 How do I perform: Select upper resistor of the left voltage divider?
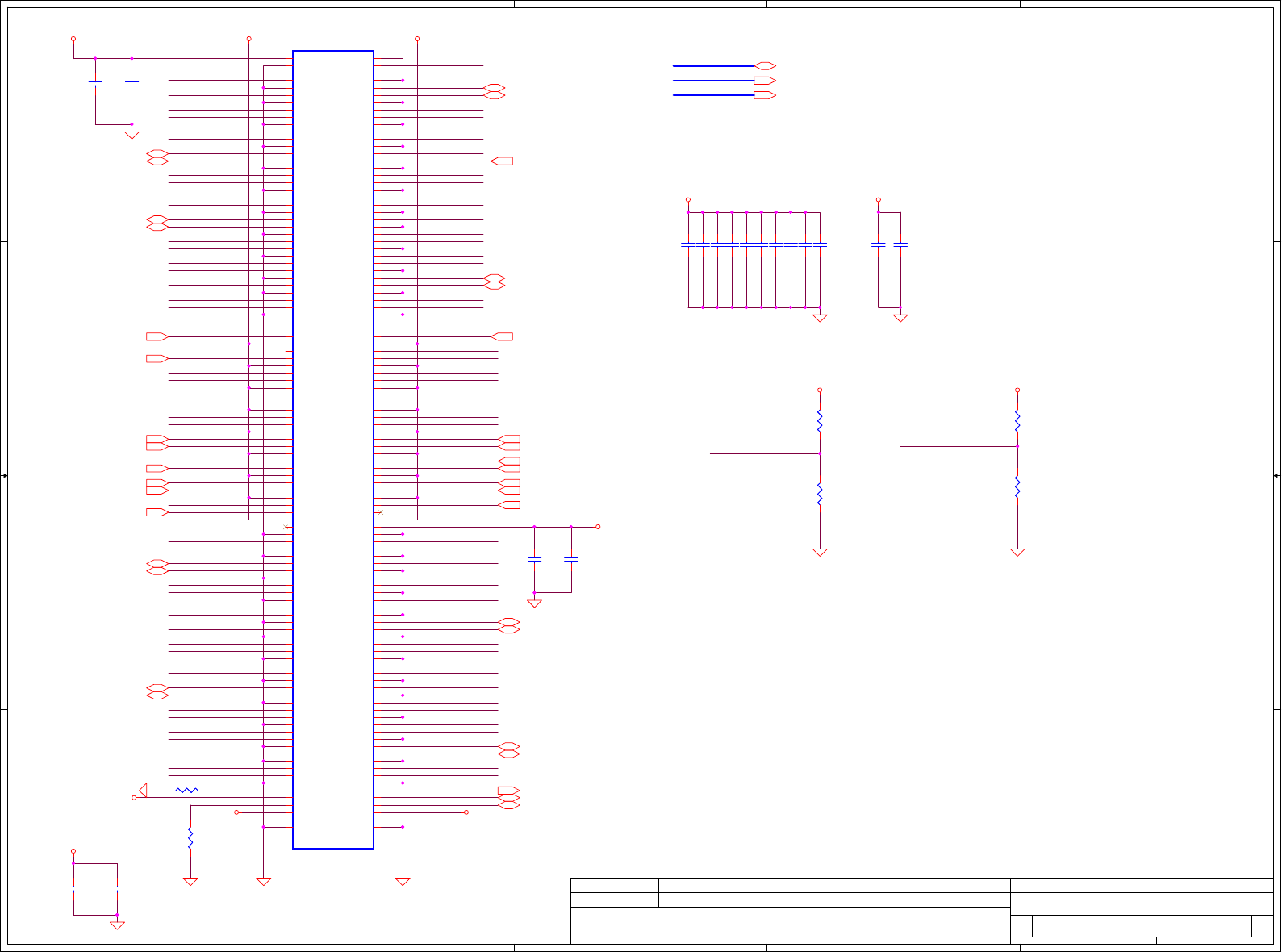pyautogui.click(x=820, y=421)
